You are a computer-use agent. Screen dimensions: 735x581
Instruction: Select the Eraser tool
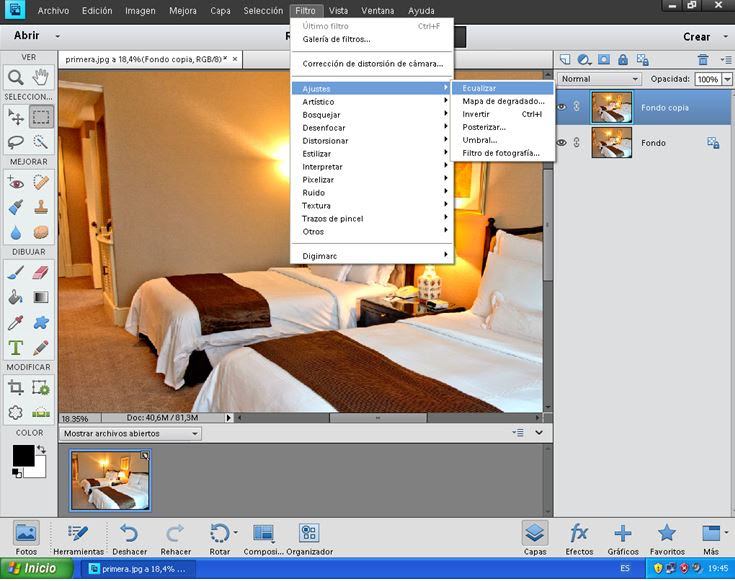[x=41, y=272]
